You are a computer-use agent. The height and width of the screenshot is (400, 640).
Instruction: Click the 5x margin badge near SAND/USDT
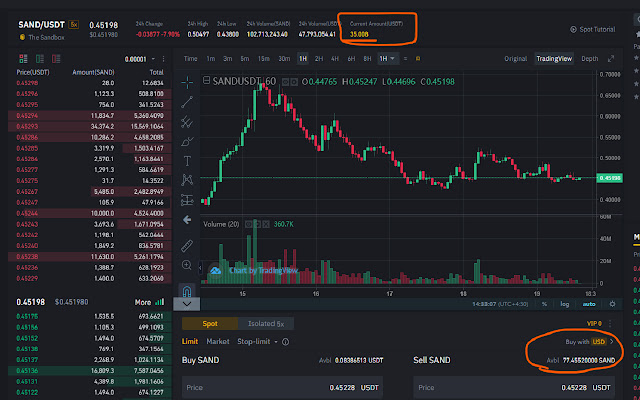pos(74,24)
